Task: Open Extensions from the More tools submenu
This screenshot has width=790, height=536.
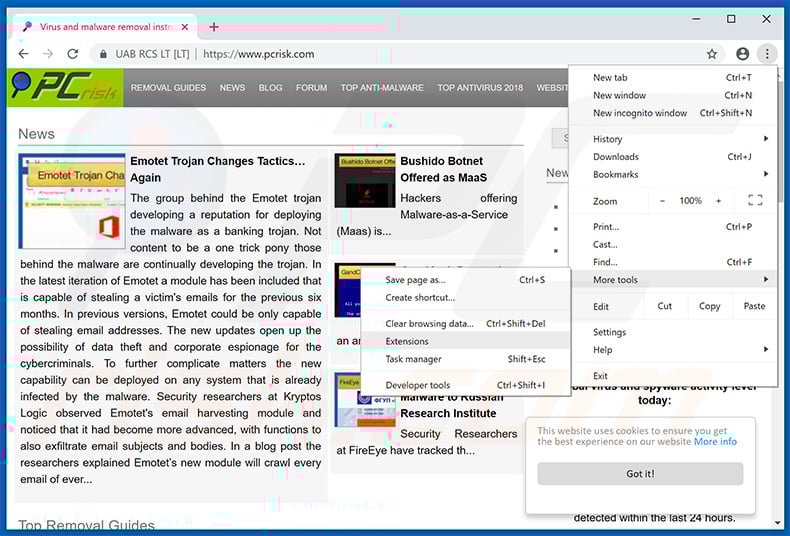Action: tap(466, 341)
